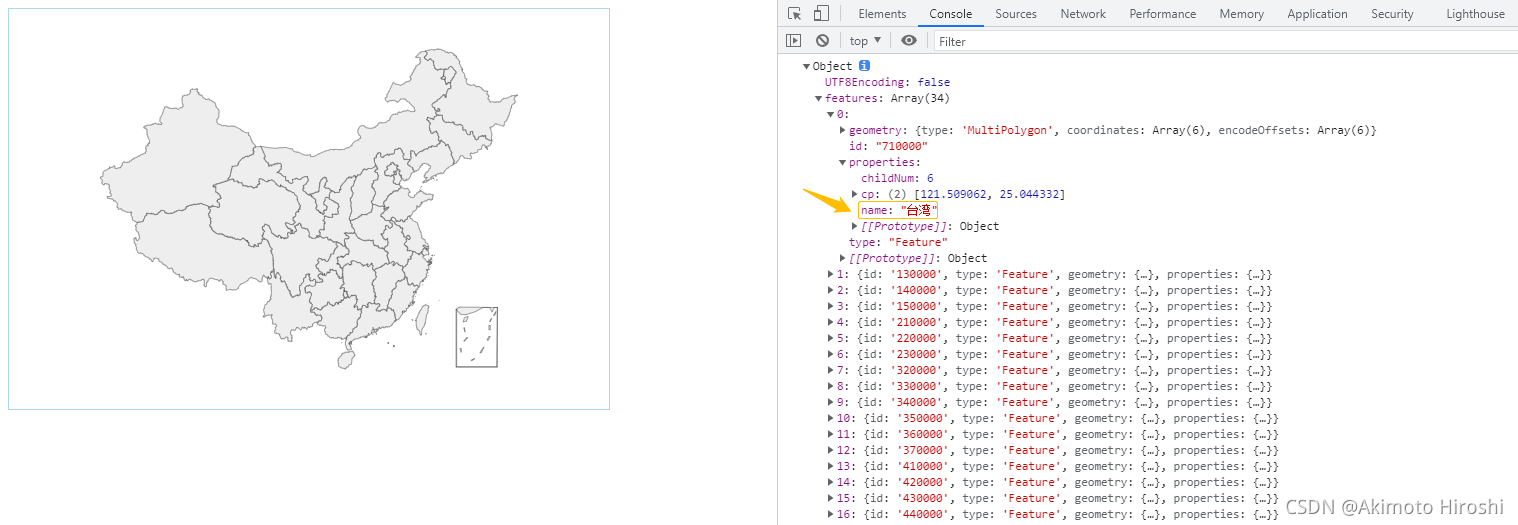
Task: Switch to the Memory tab
Action: (x=1241, y=14)
